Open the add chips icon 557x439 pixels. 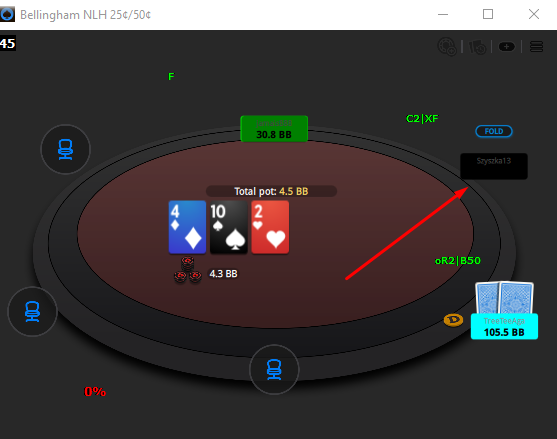447,47
